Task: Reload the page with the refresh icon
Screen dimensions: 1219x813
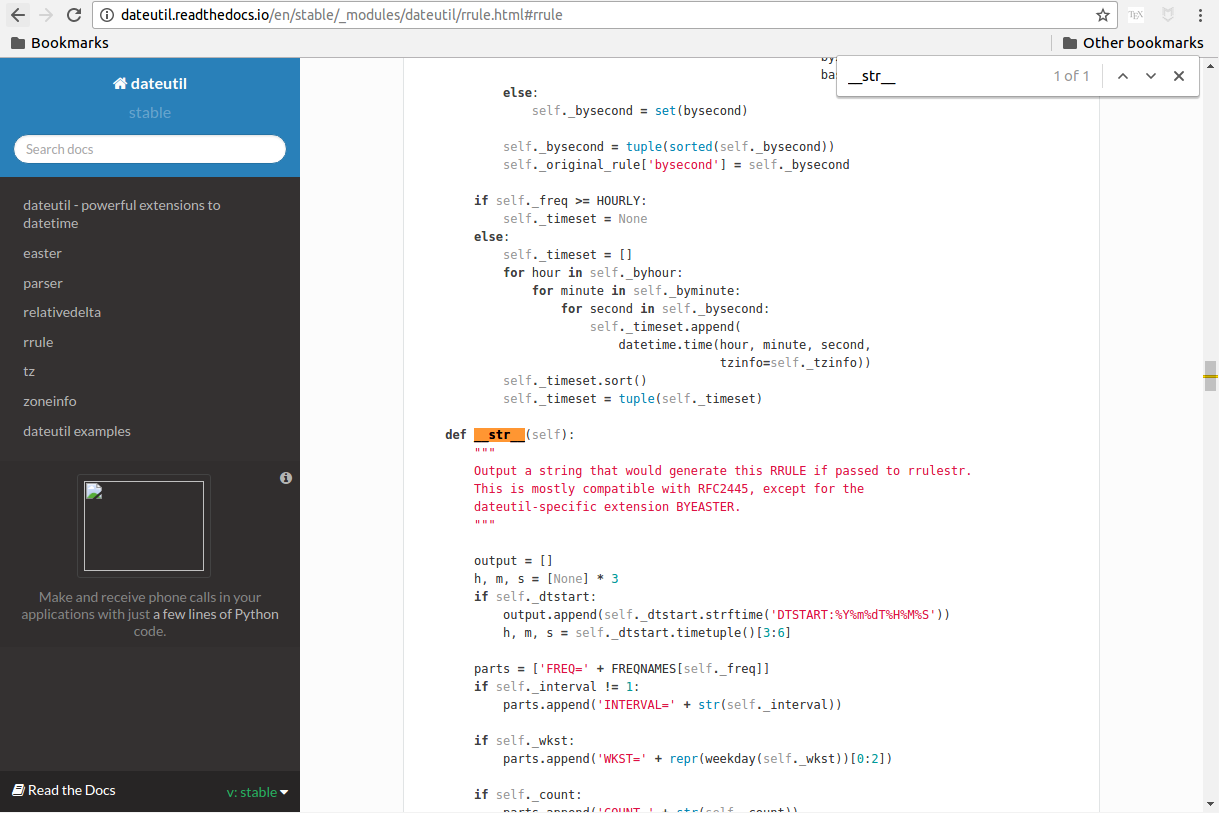Action: coord(74,15)
